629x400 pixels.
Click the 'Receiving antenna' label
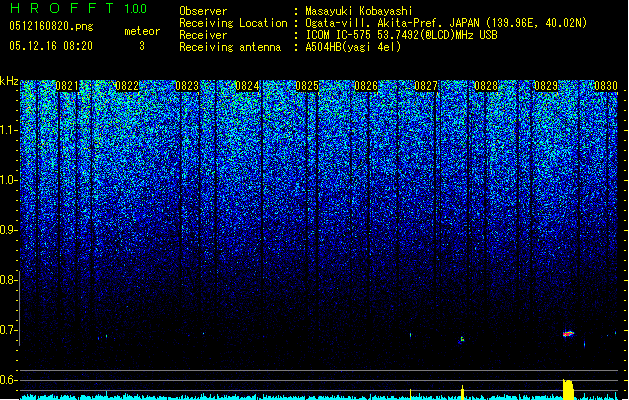(x=230, y=47)
